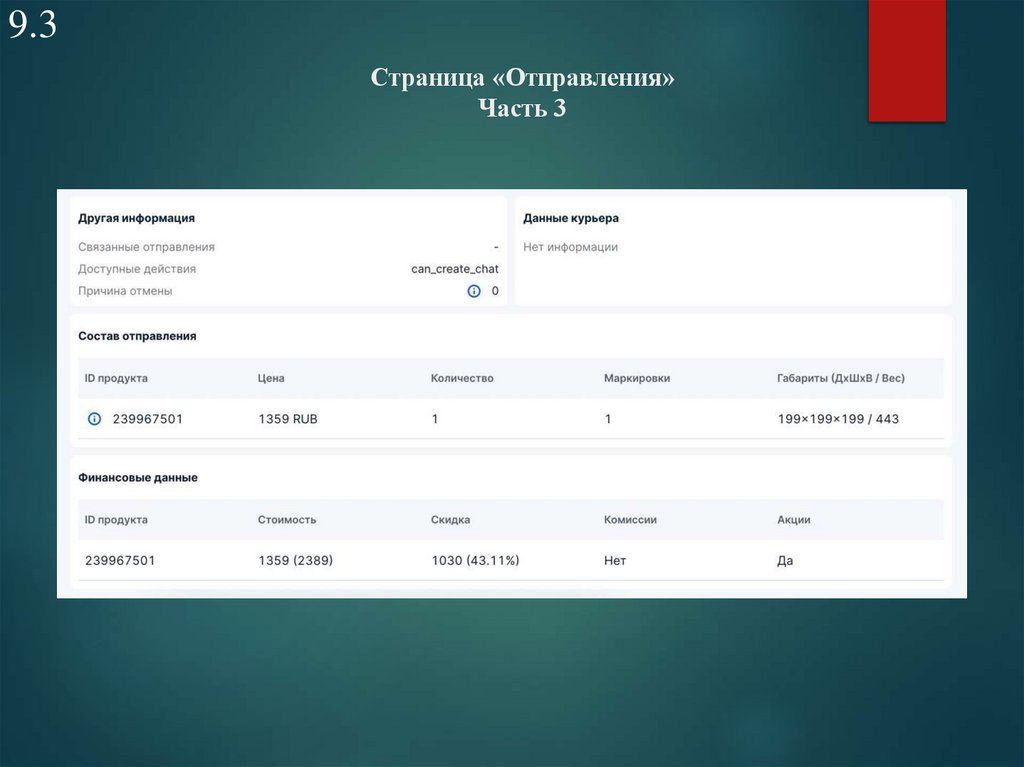Select 'Состав отправления' heading
The width and height of the screenshot is (1024, 767).
click(137, 336)
